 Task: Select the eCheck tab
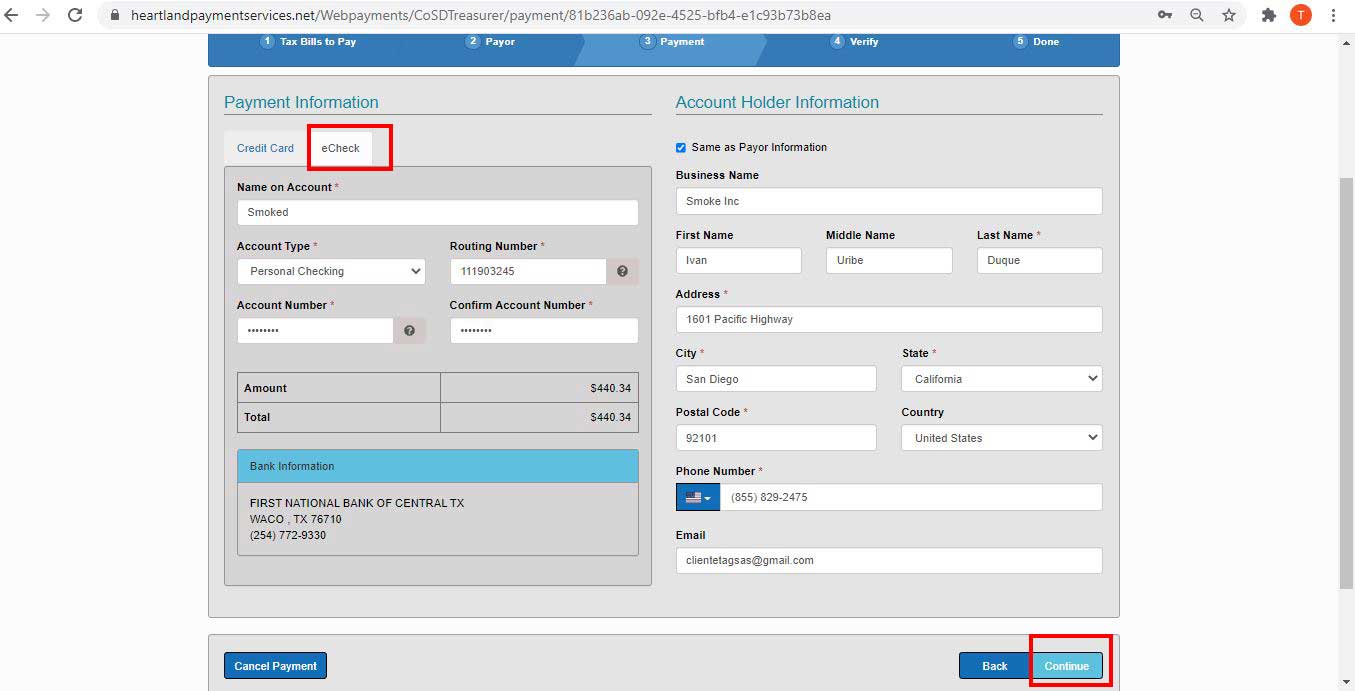point(340,148)
